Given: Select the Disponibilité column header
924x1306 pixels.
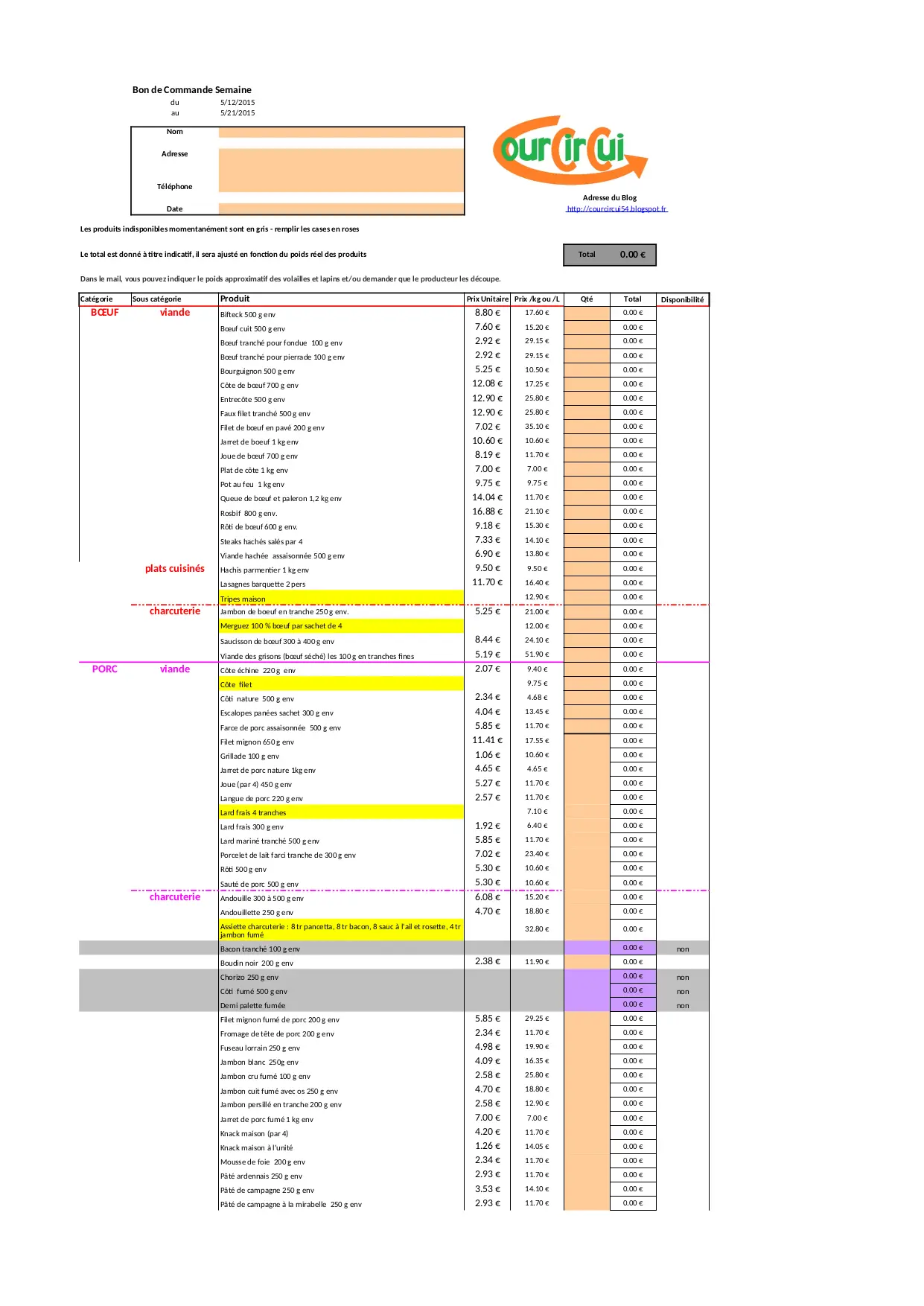Looking at the screenshot, I should (682, 300).
